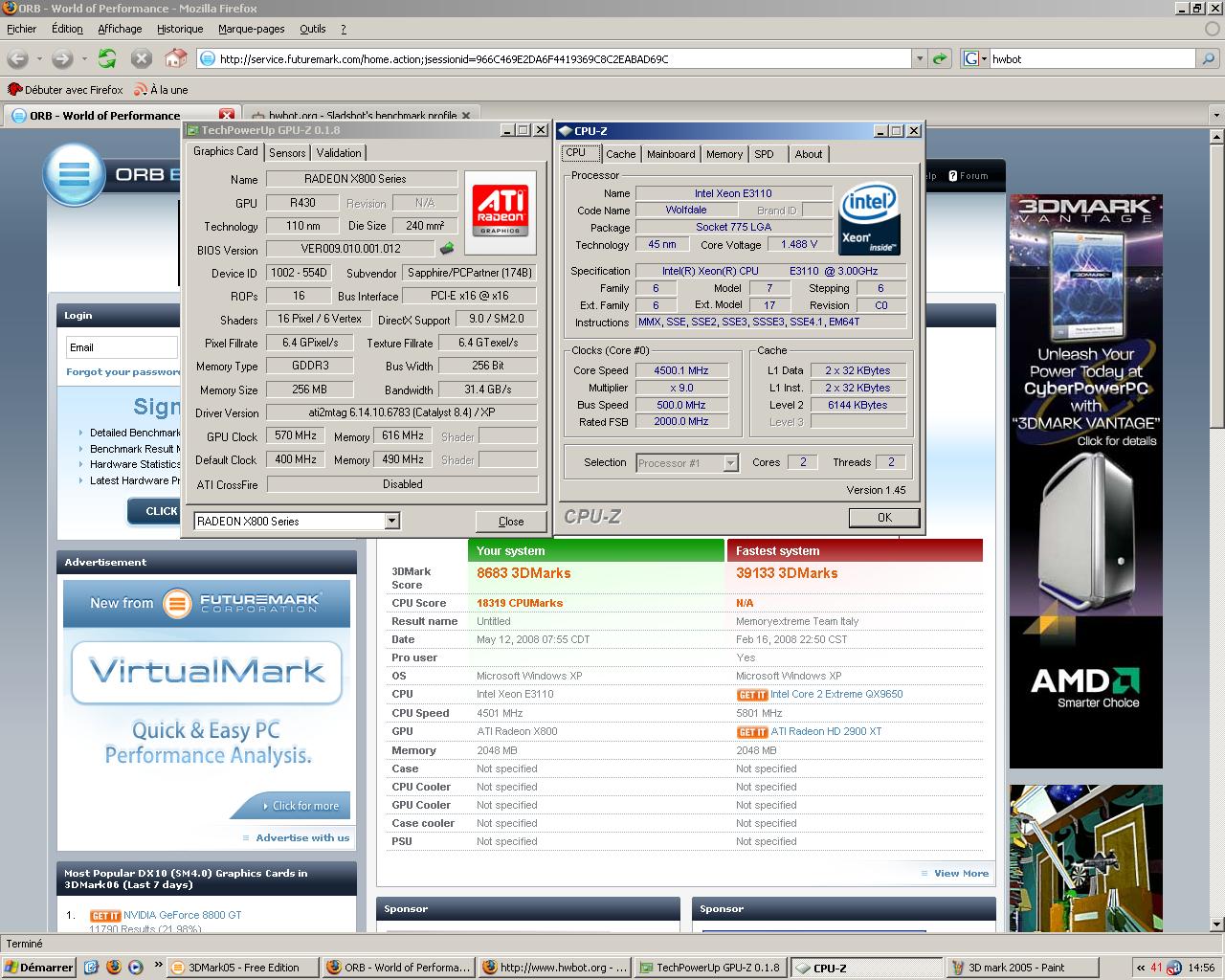Reload page with green refresh icon

click(x=107, y=59)
